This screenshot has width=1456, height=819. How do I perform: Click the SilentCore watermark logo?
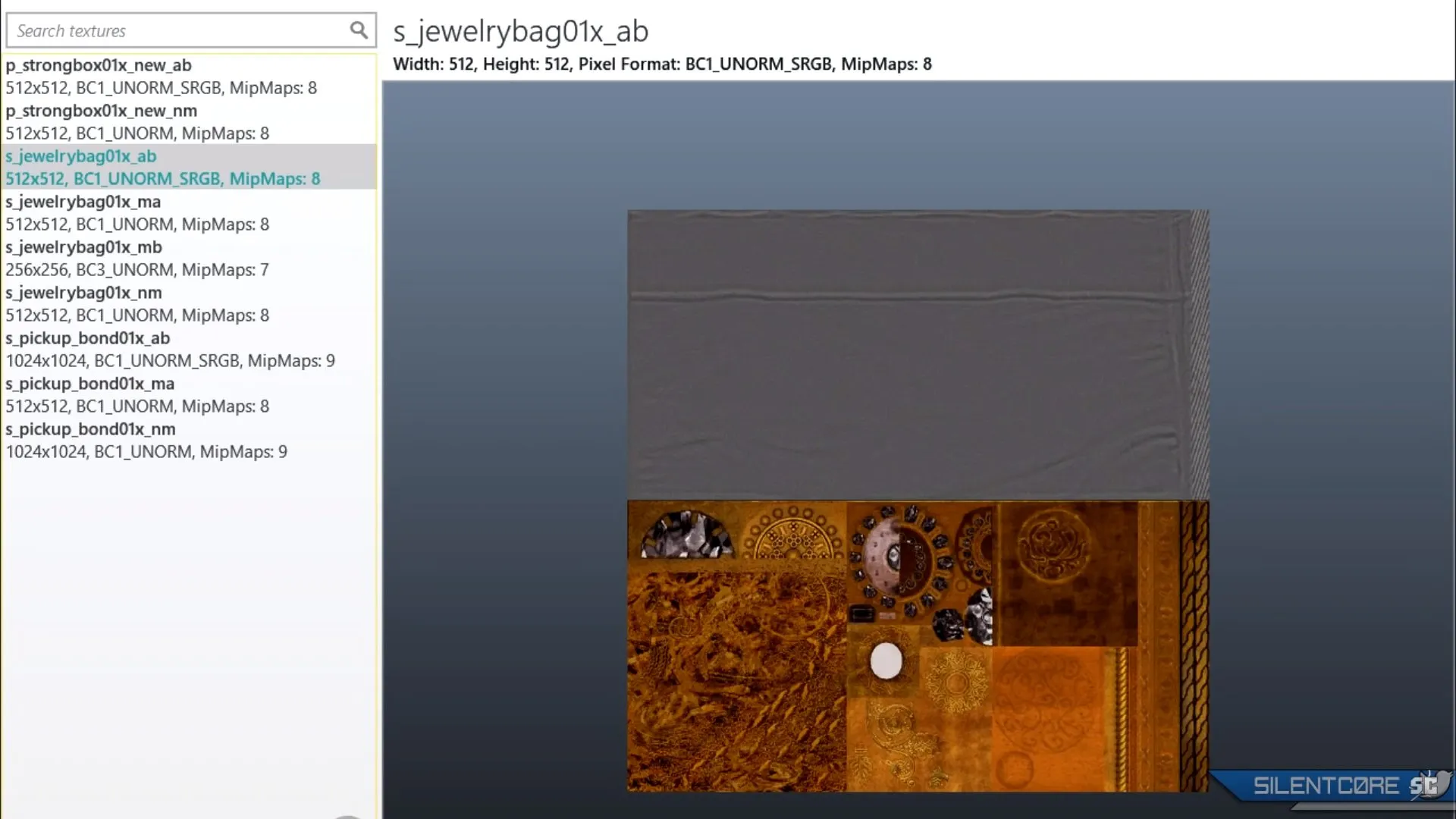(1326, 786)
